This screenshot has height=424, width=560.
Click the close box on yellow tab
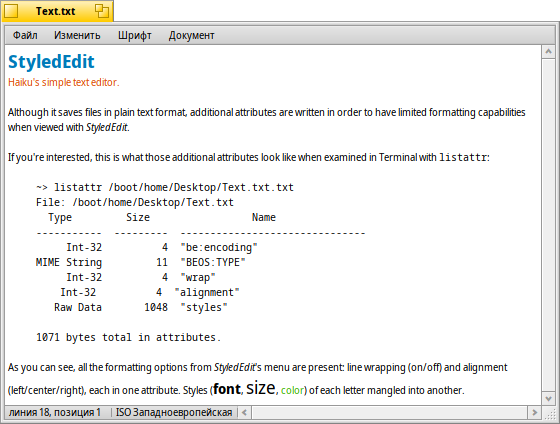coord(11,11)
